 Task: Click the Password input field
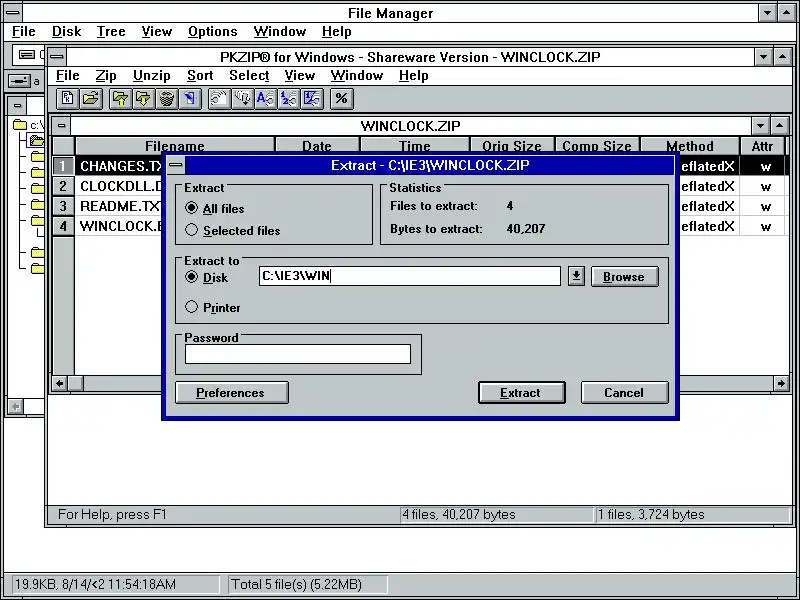tap(298, 354)
